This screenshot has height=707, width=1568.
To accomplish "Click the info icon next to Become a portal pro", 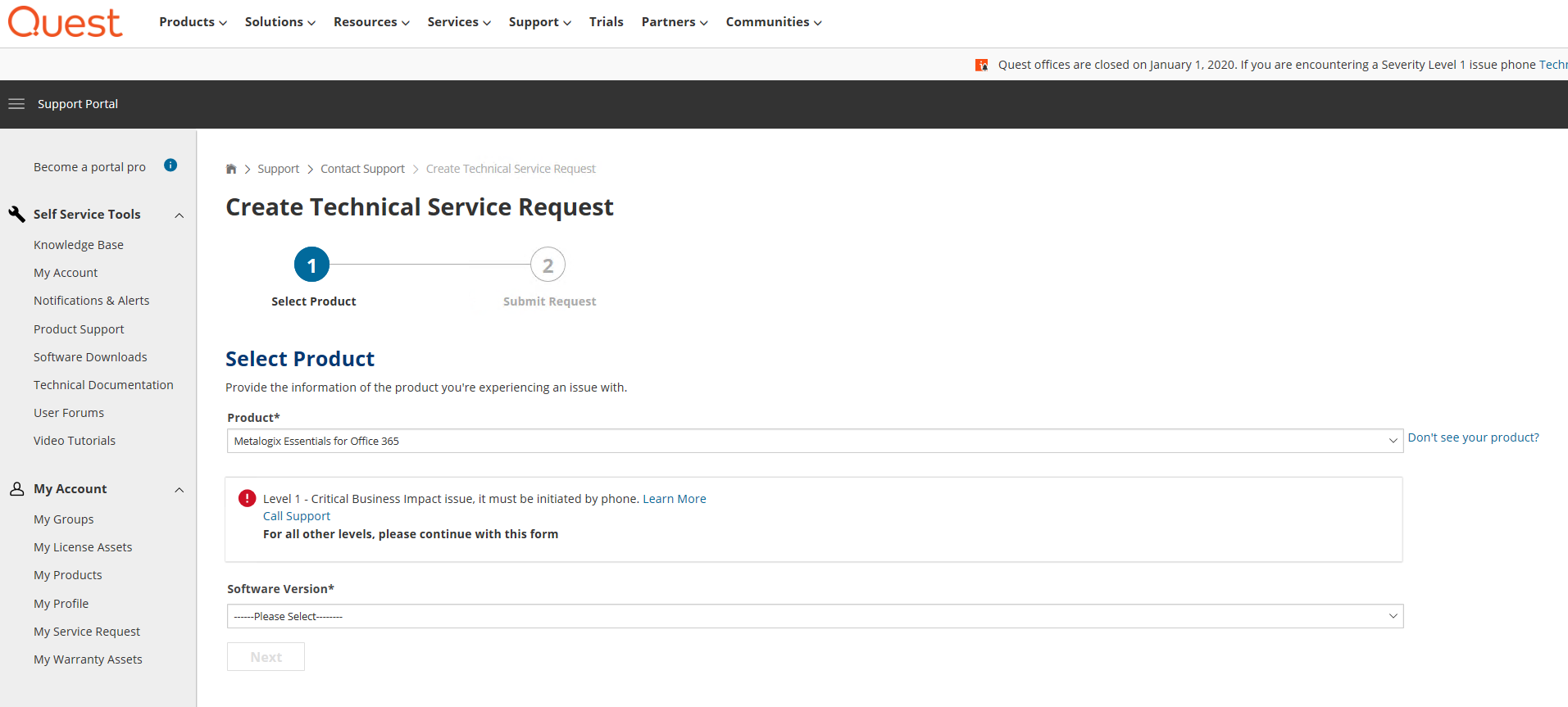I will click(x=170, y=165).
